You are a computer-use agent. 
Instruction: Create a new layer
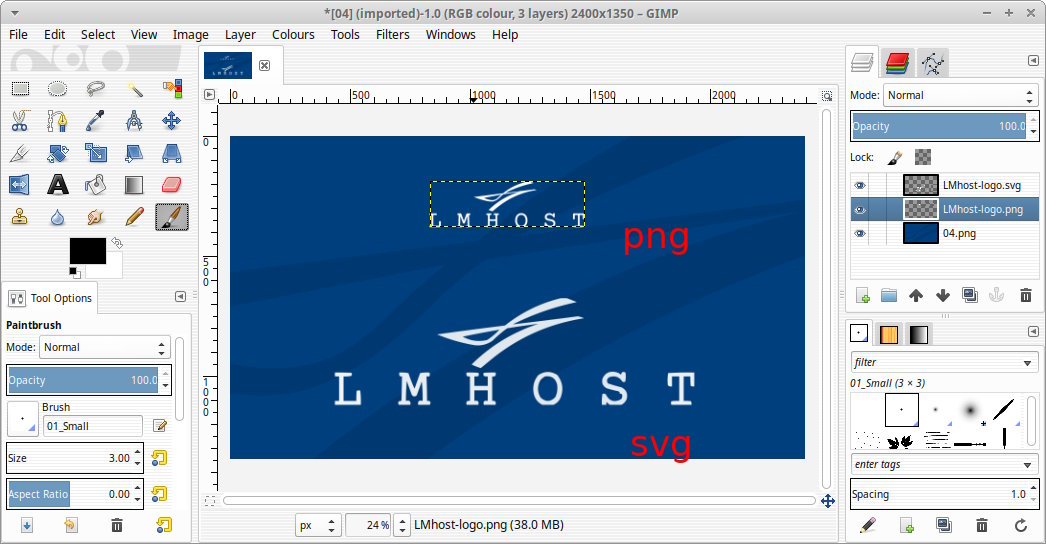tap(863, 296)
